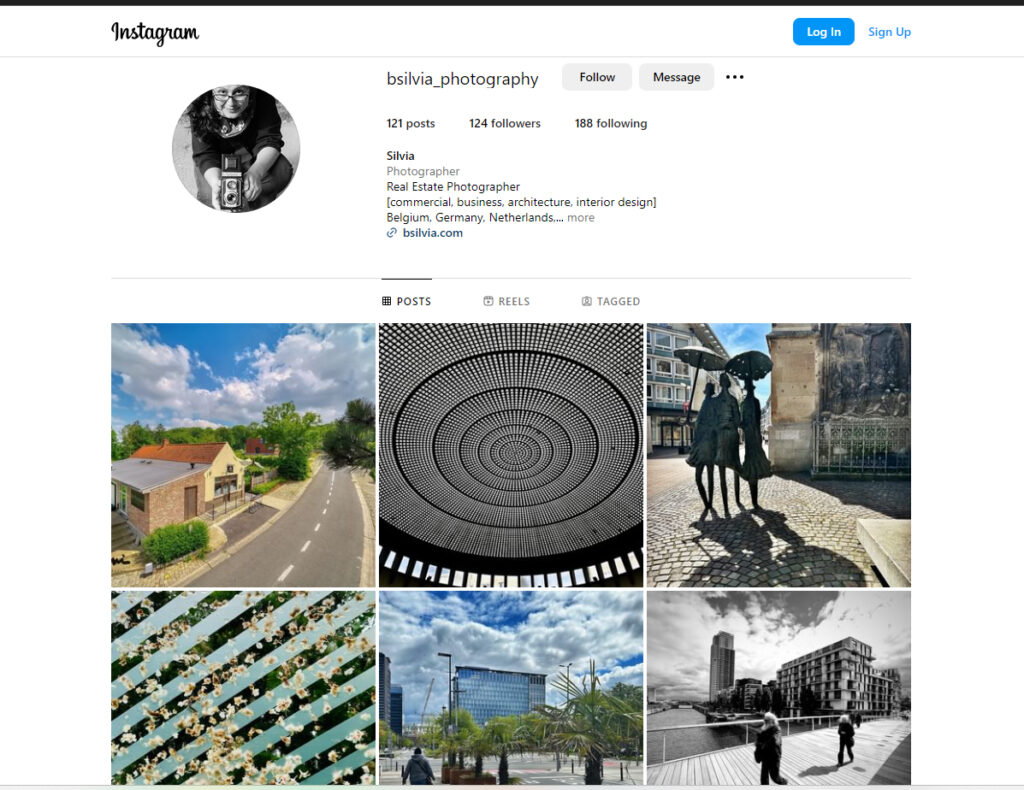Switch to the REELS tab
This screenshot has width=1024, height=790.
pyautogui.click(x=507, y=301)
